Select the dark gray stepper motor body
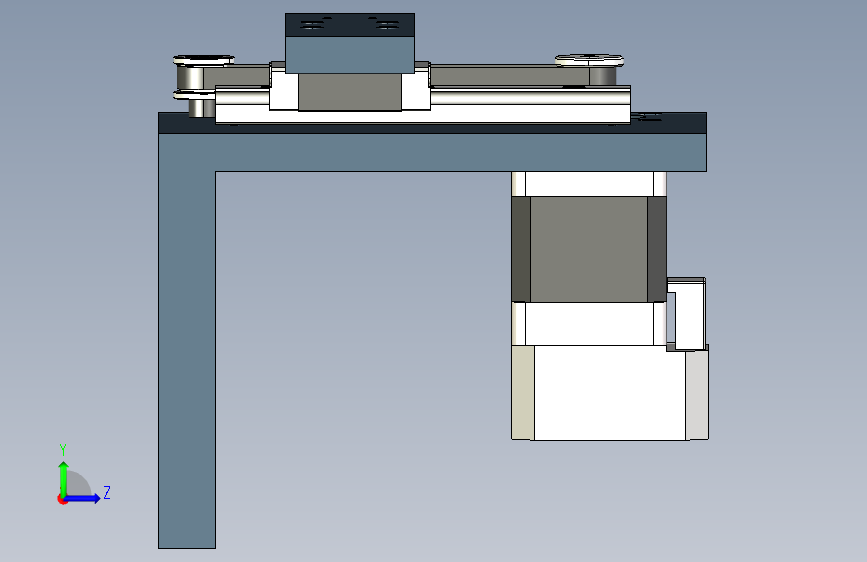Viewport: 867px width, 562px height. coord(589,249)
